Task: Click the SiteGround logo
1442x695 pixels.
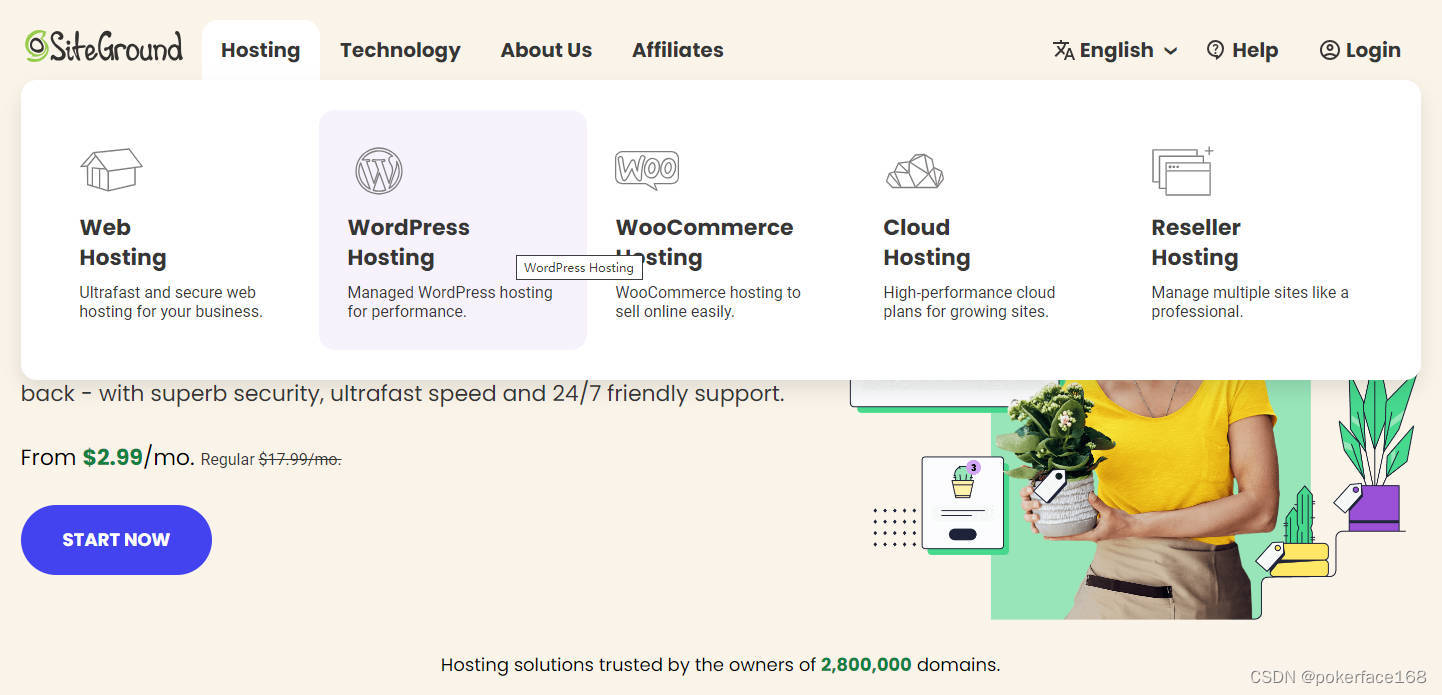Action: (103, 46)
